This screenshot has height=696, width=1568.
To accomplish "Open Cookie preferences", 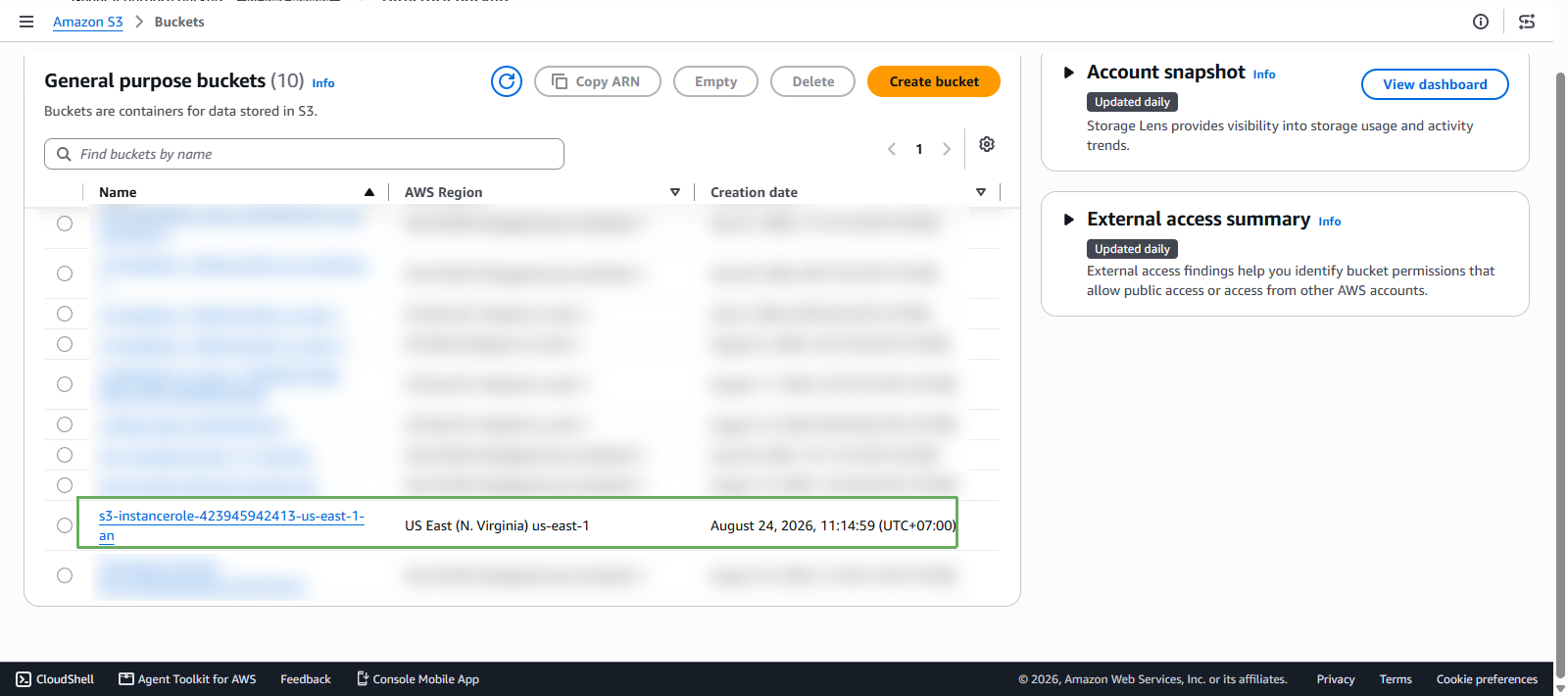I will [x=1487, y=679].
